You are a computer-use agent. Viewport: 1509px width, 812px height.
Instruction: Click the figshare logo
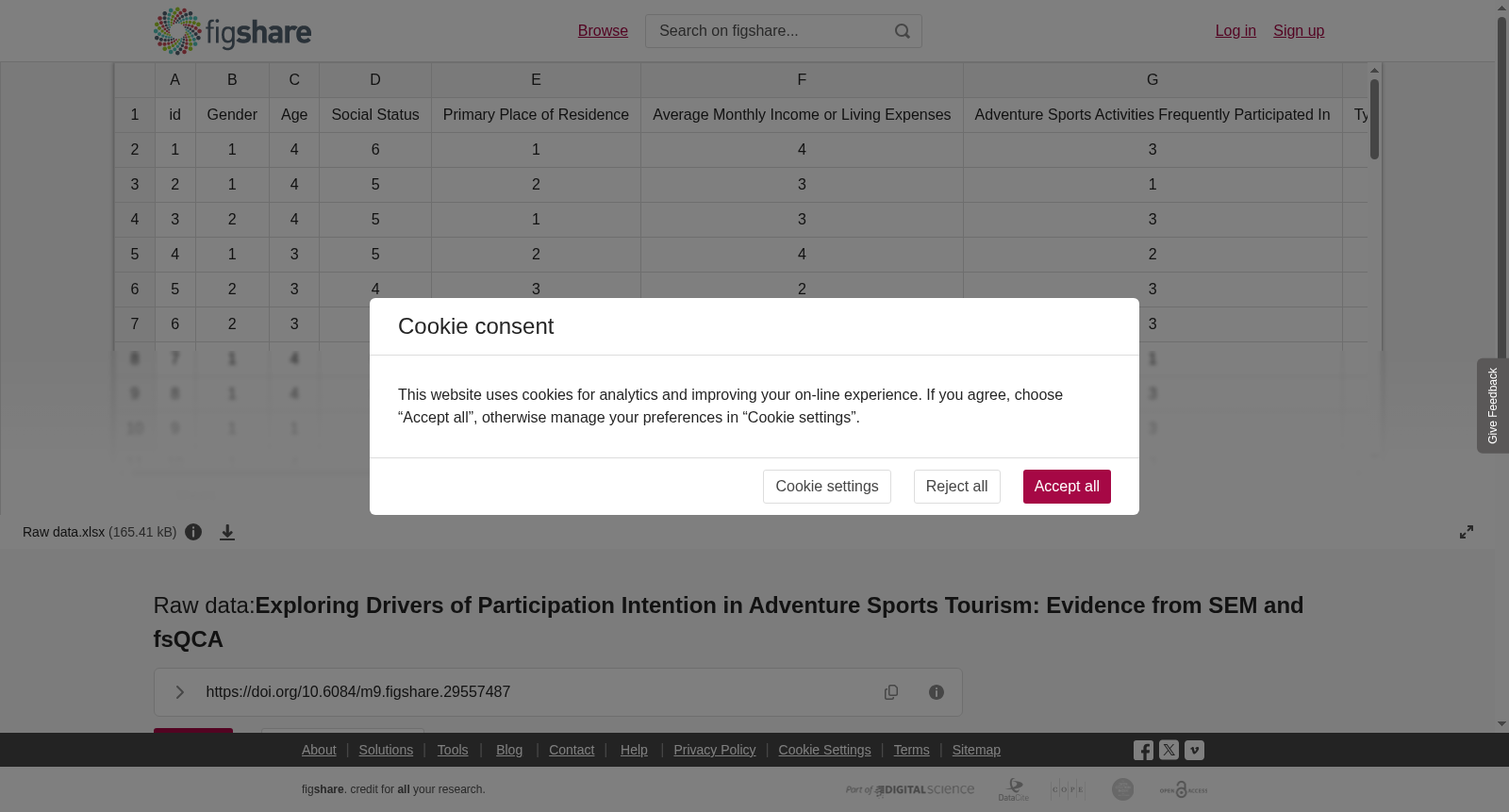click(232, 31)
